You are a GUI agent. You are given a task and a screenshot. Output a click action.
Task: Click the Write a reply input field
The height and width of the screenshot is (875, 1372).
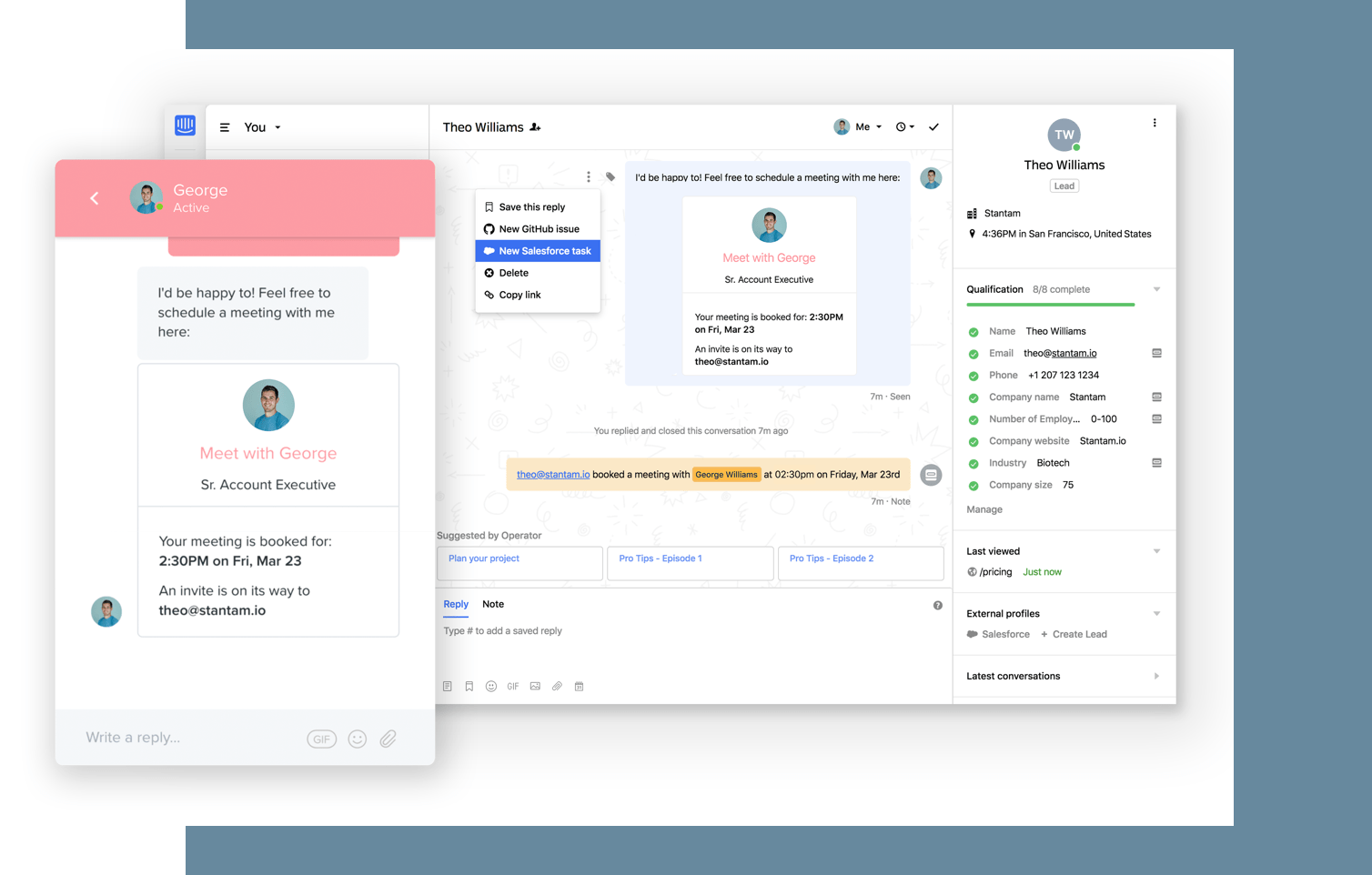click(182, 738)
